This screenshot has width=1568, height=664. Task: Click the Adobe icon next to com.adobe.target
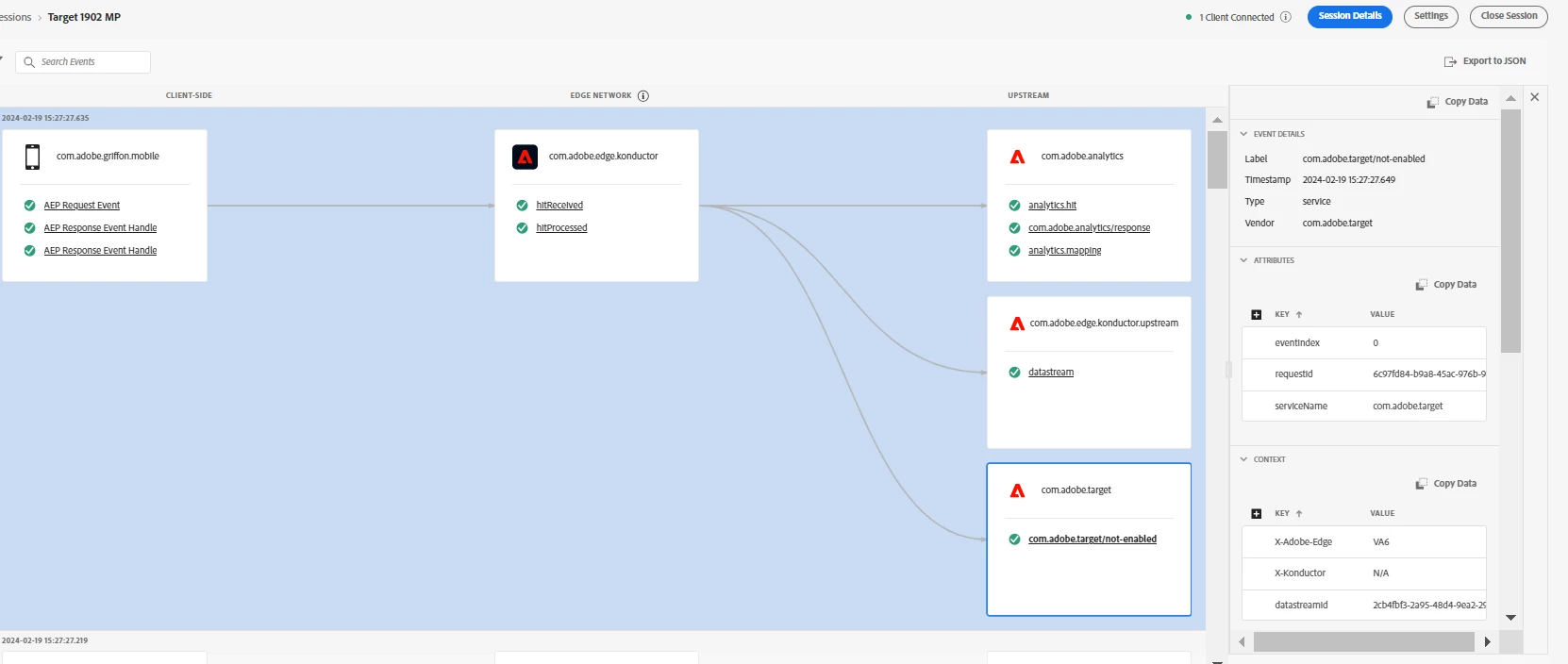[1017, 490]
